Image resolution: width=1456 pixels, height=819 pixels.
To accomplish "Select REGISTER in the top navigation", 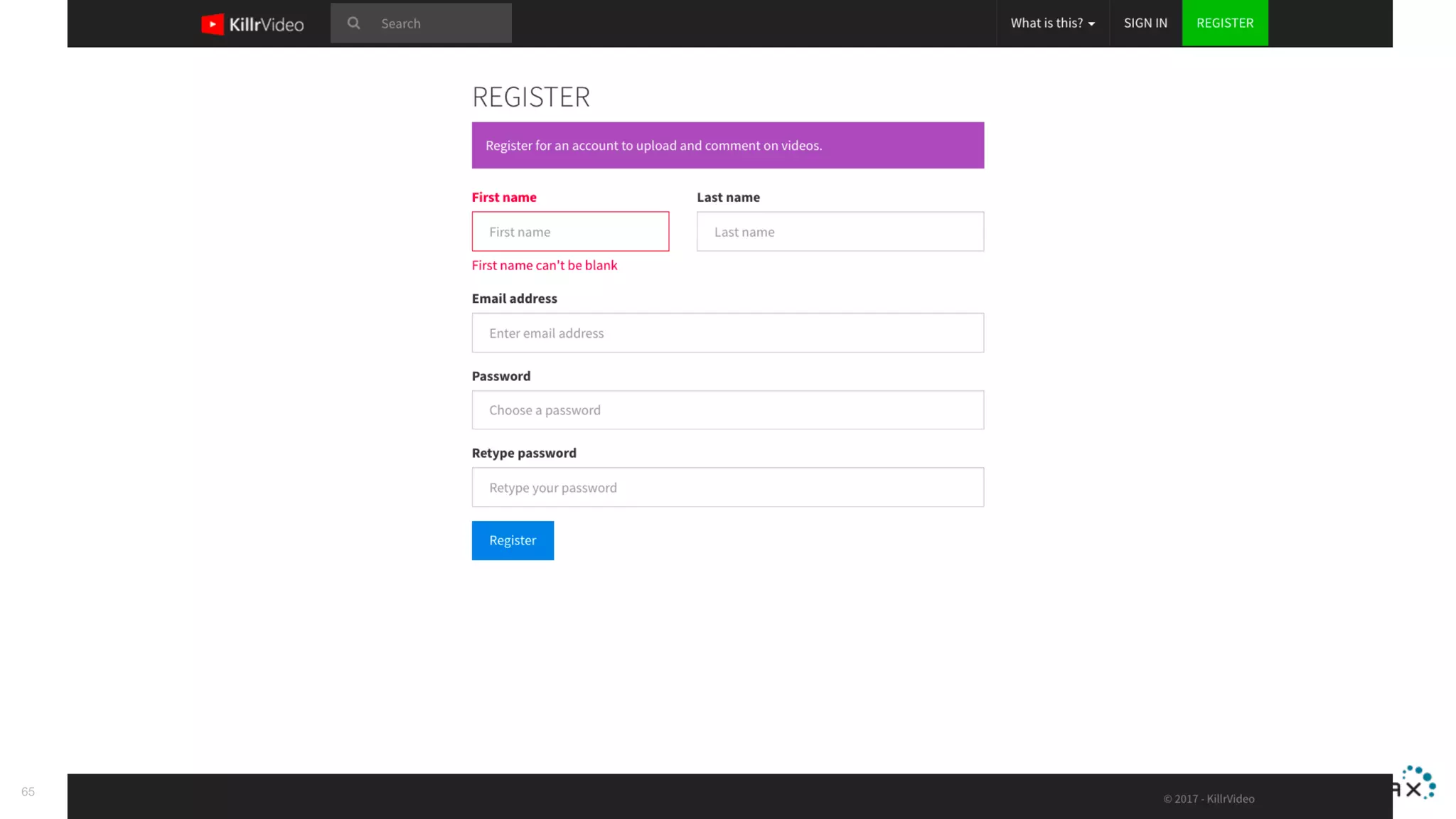I will tap(1224, 23).
